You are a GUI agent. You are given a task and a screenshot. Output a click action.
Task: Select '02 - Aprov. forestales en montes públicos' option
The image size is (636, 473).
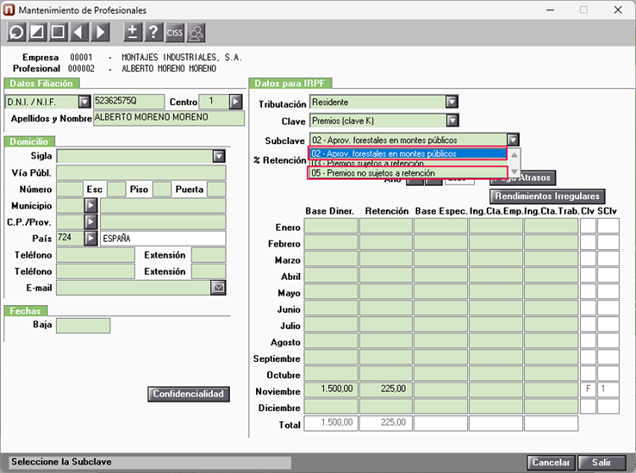pos(407,153)
